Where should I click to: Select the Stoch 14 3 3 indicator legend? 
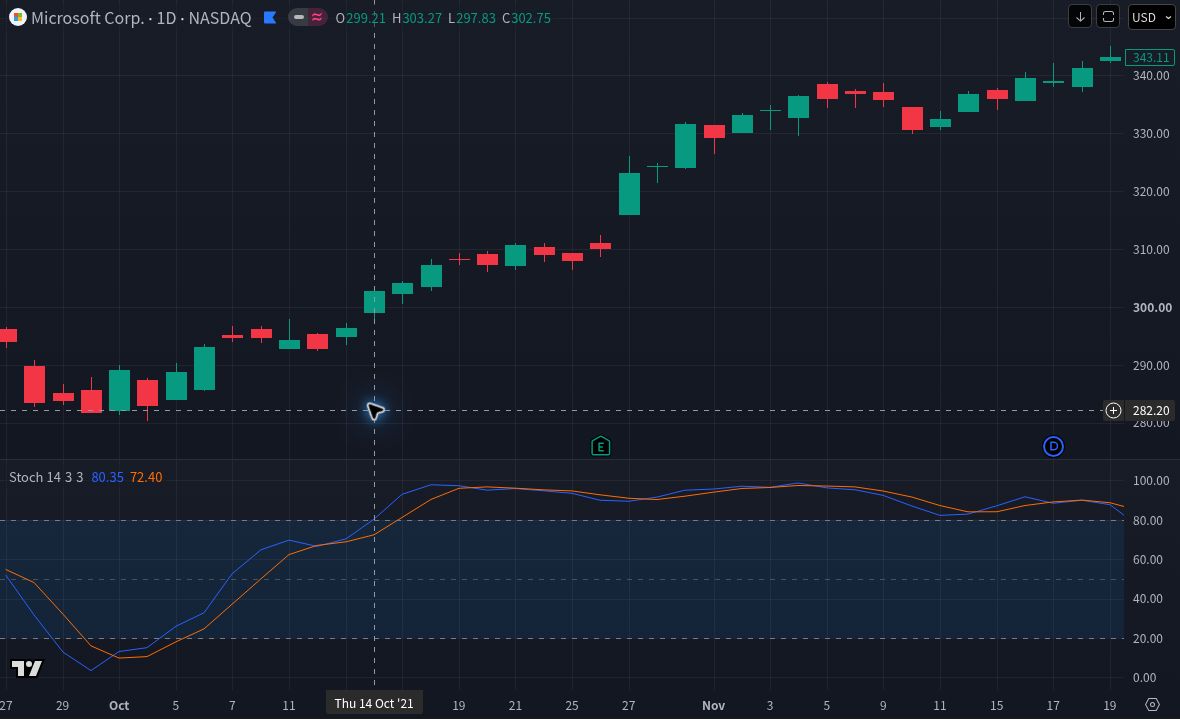coord(46,477)
